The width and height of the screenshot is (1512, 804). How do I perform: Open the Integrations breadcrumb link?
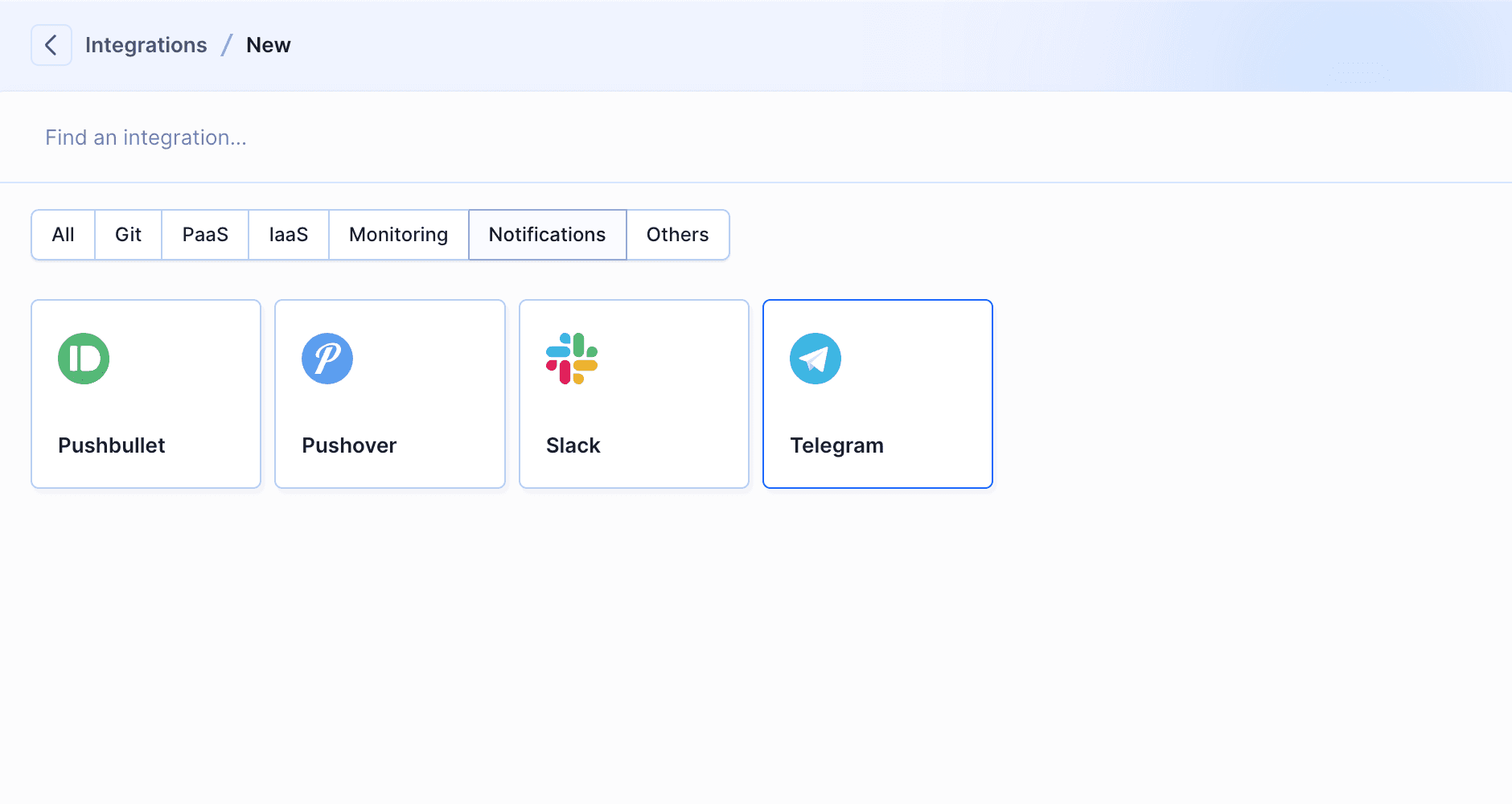[x=146, y=45]
